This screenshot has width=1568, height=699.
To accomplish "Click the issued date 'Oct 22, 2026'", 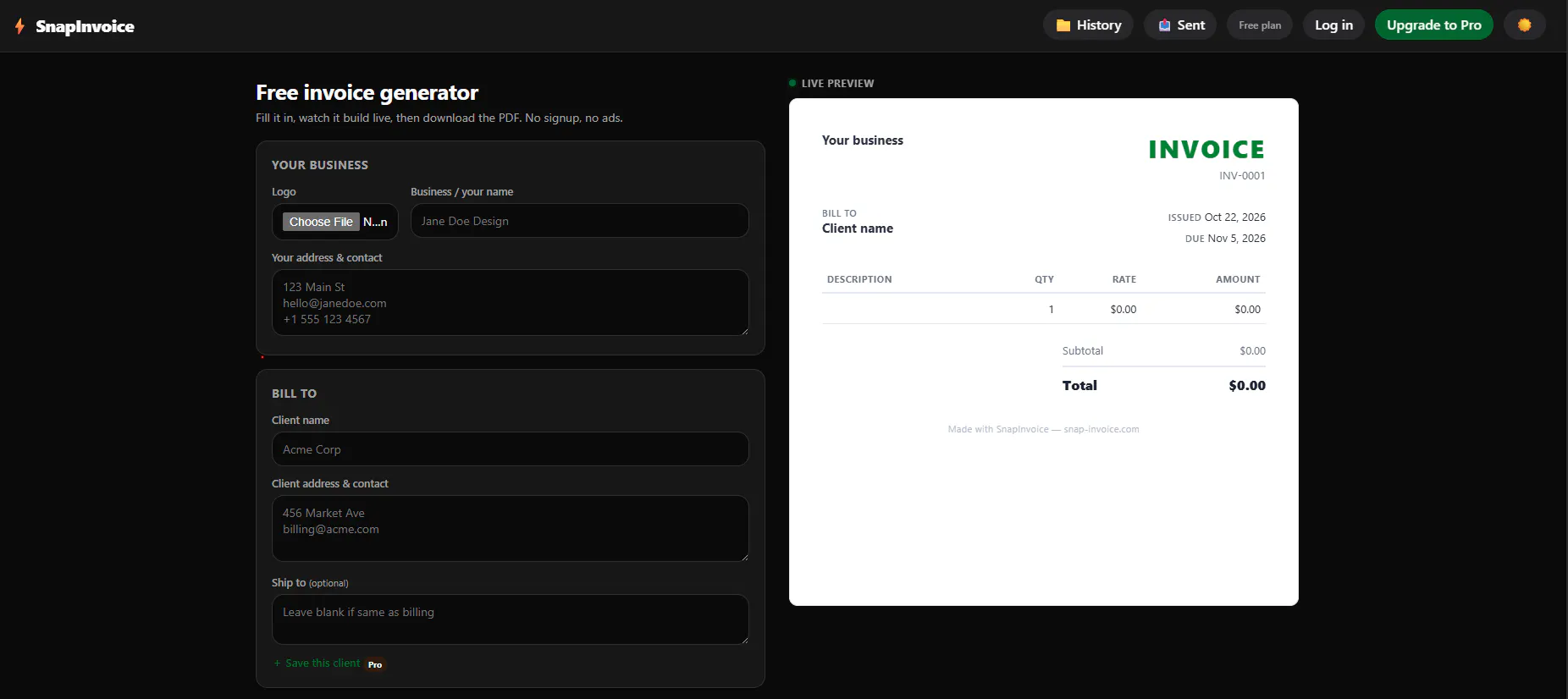I will (x=1235, y=217).
